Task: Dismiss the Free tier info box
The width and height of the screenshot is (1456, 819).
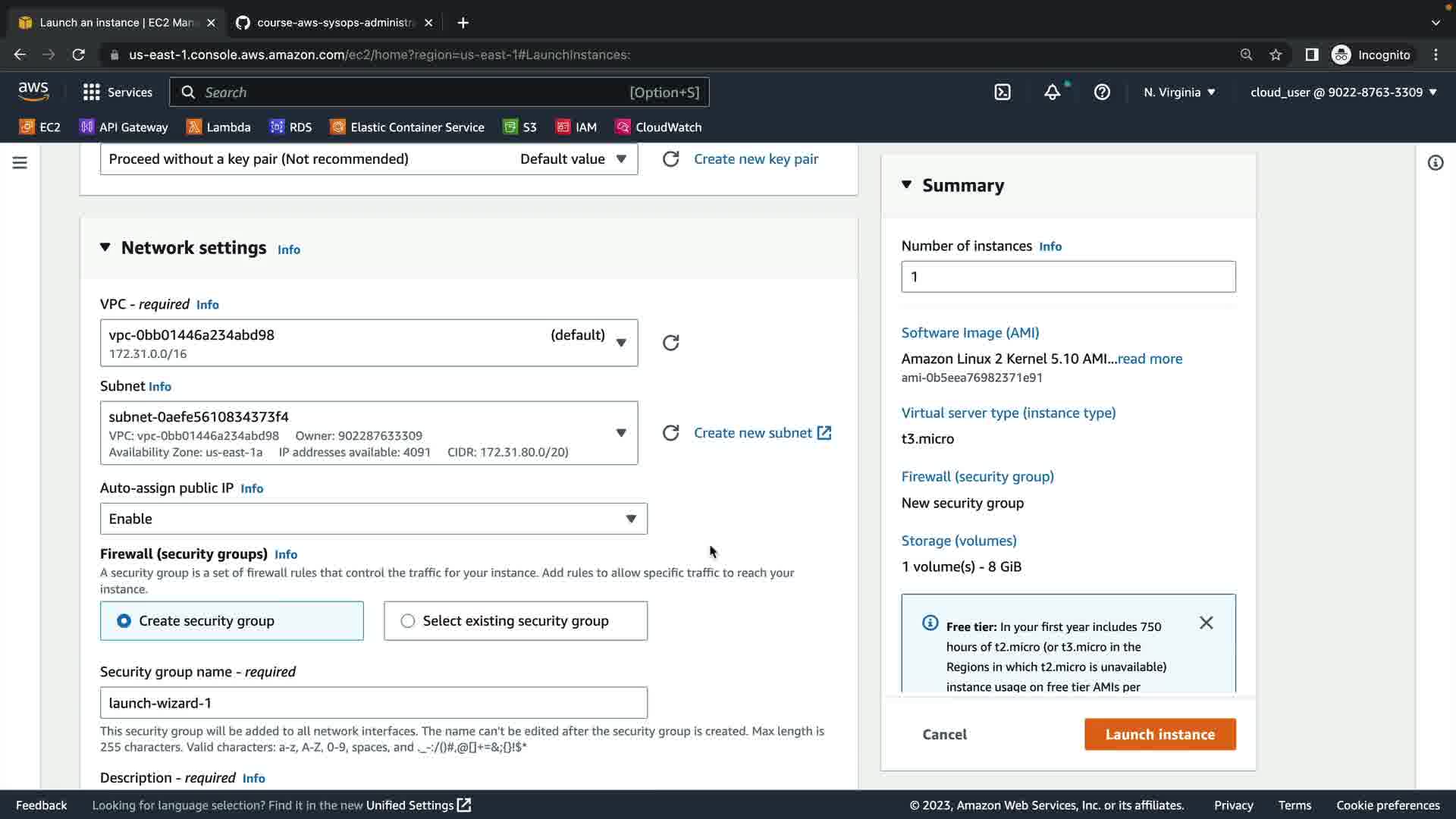Action: coord(1206,623)
